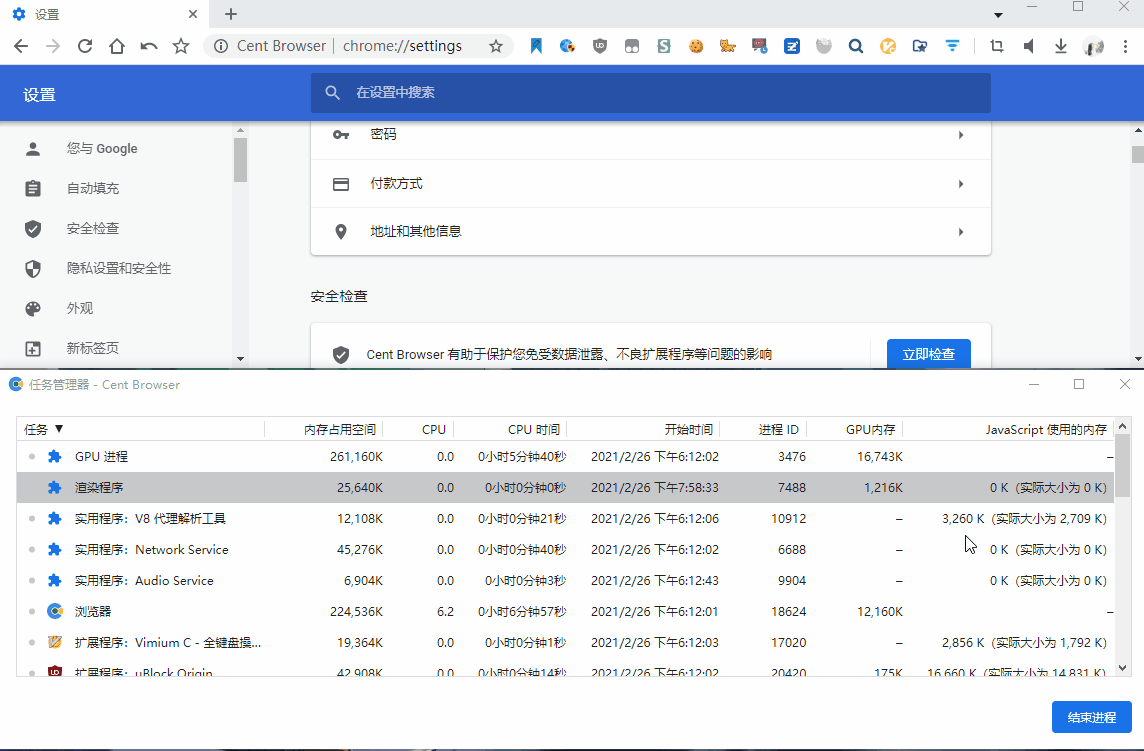This screenshot has width=1144, height=751.
Task: Expand 地址和其他信息 row arrow
Action: click(961, 232)
